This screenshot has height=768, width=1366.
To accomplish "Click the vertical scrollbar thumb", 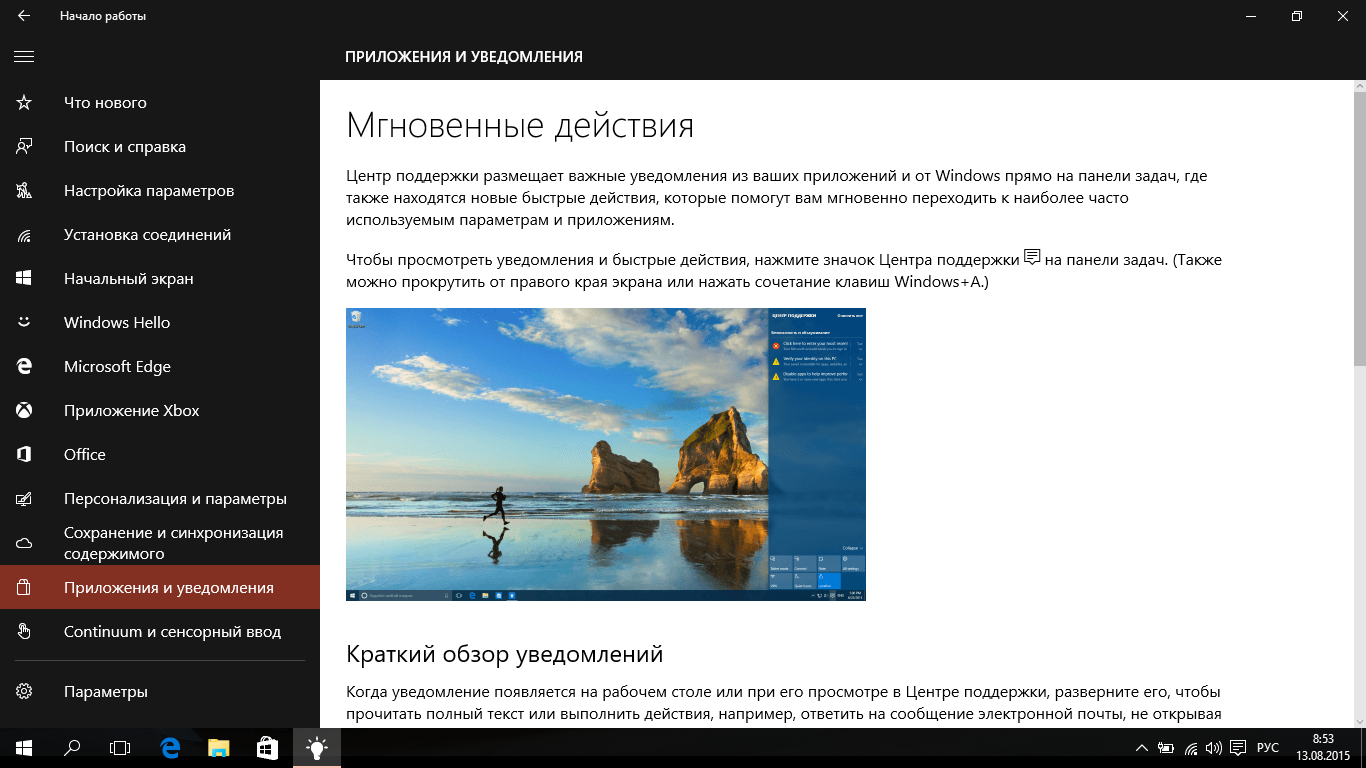I will pos(1359,227).
